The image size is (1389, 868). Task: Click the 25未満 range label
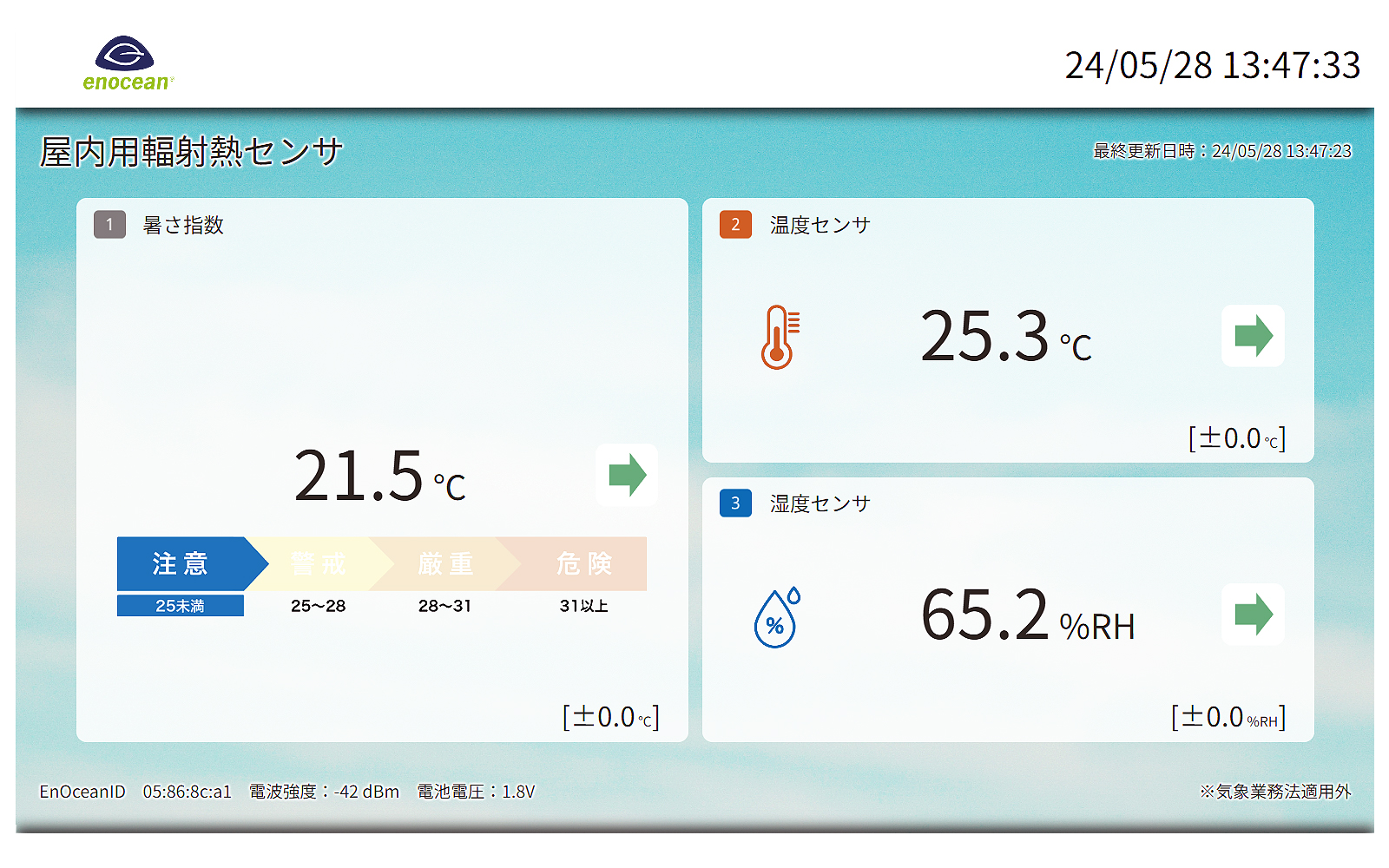pos(181,606)
